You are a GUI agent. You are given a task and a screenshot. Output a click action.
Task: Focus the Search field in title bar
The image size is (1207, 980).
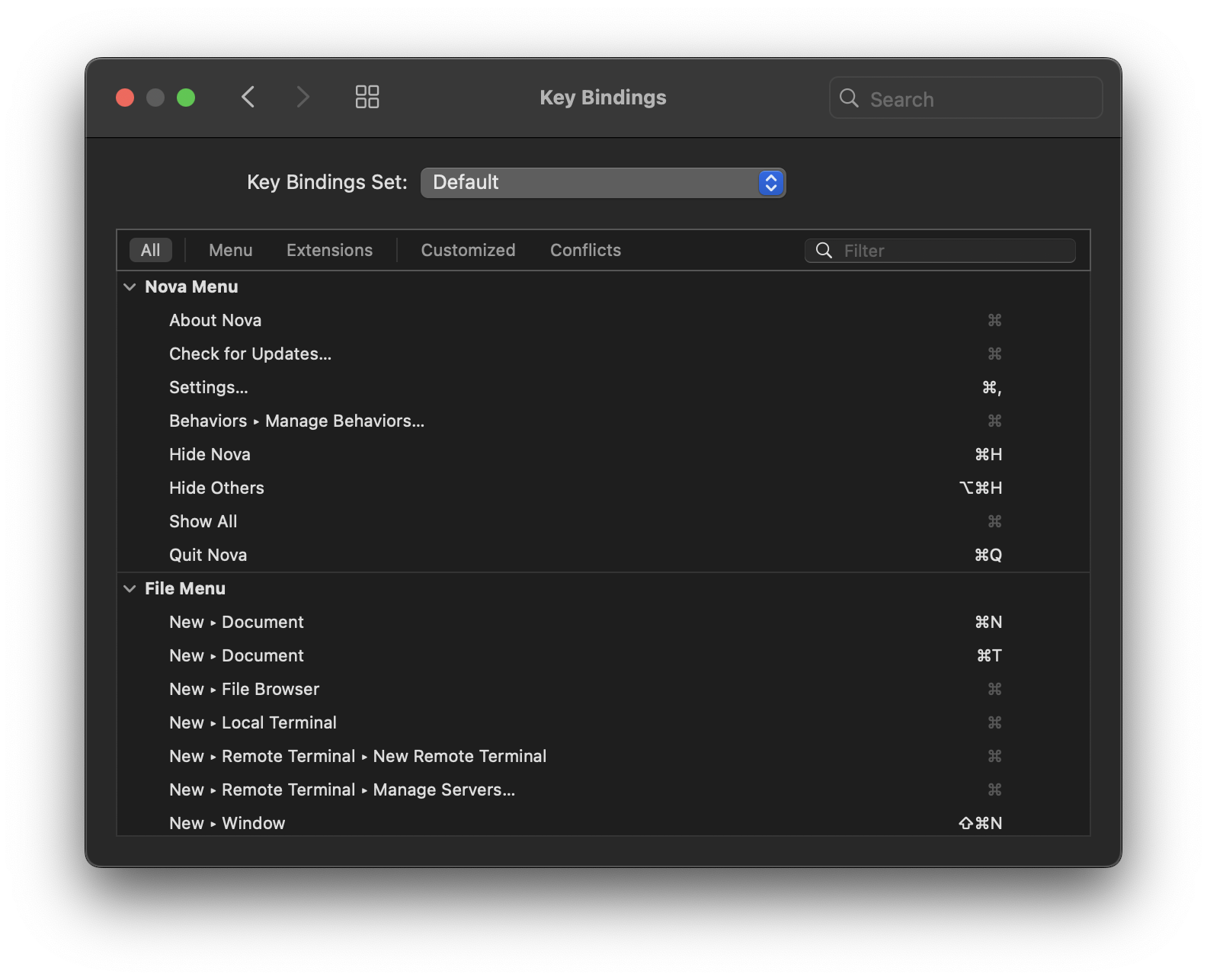(965, 98)
